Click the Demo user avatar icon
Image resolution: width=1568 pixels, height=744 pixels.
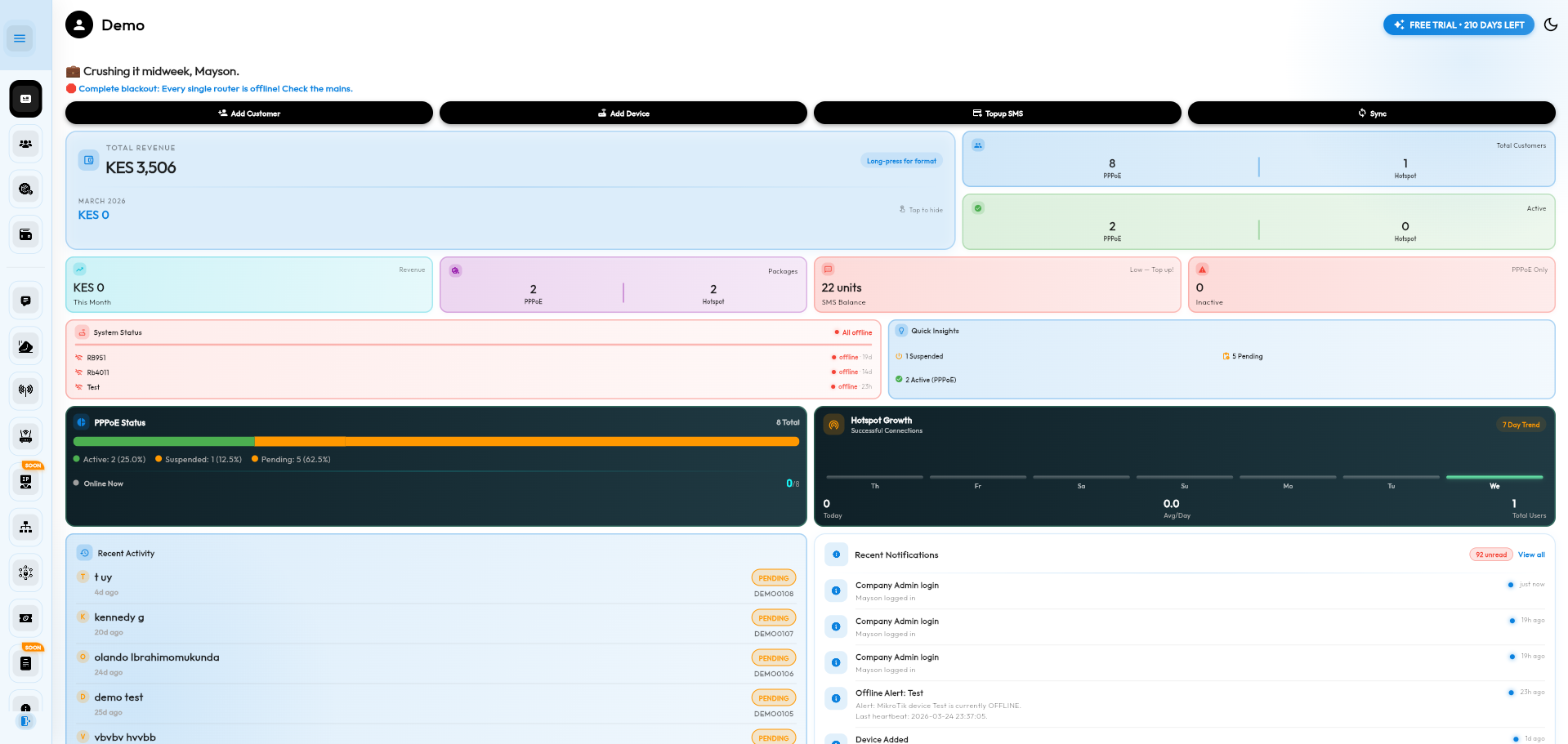[x=79, y=25]
